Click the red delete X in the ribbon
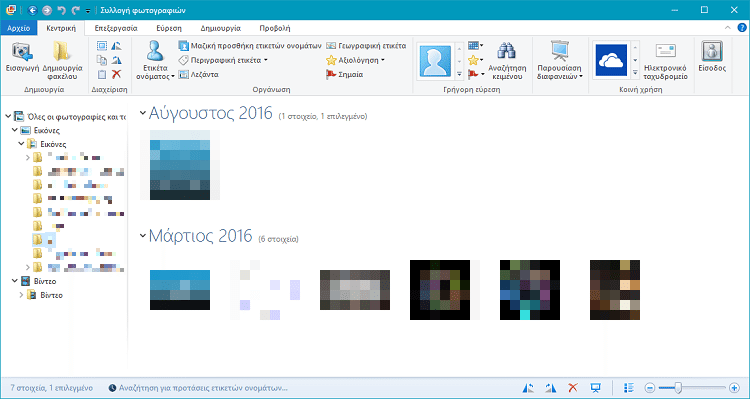750x399 pixels. (116, 75)
